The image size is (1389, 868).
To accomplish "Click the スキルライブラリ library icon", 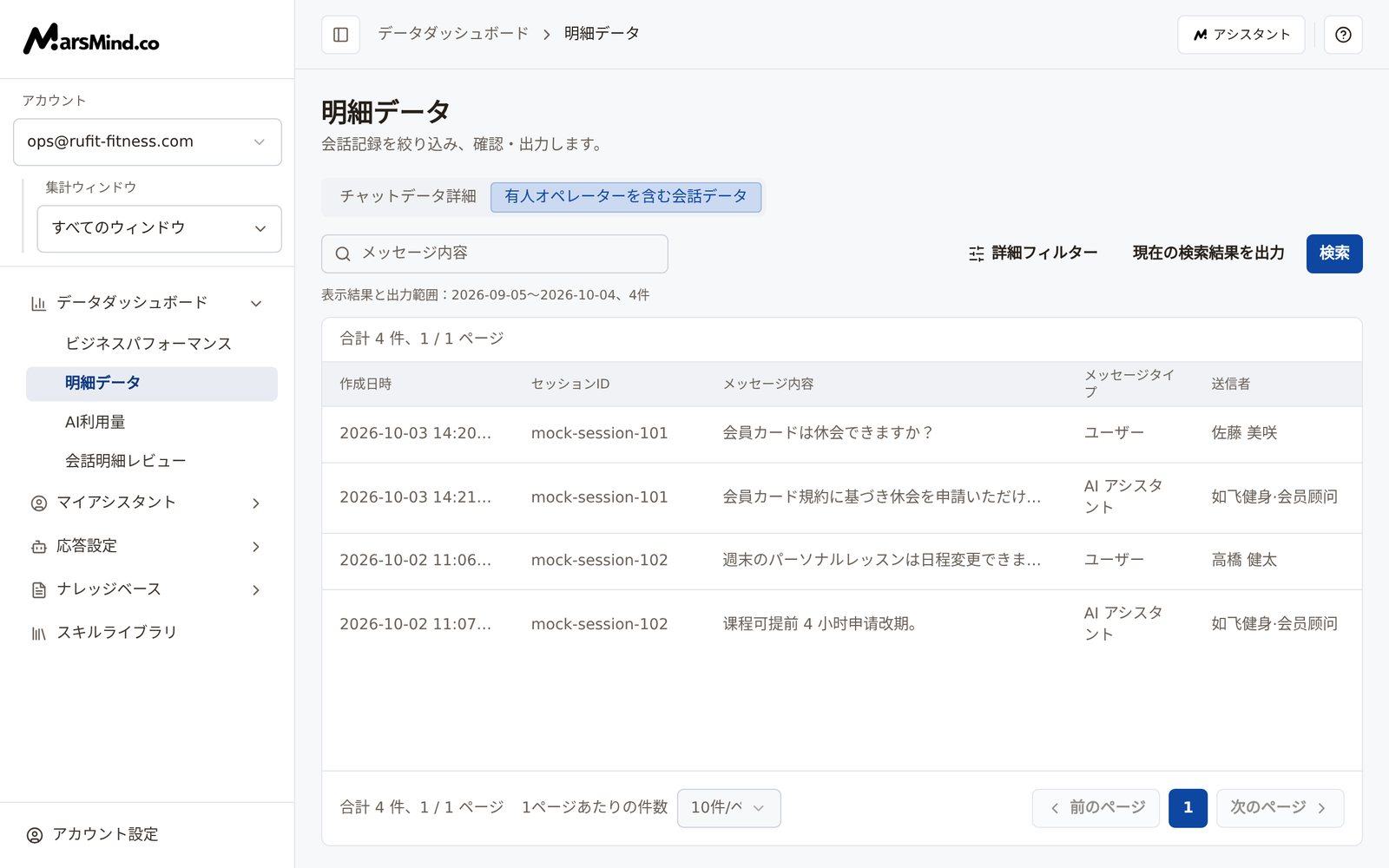I will tap(38, 634).
